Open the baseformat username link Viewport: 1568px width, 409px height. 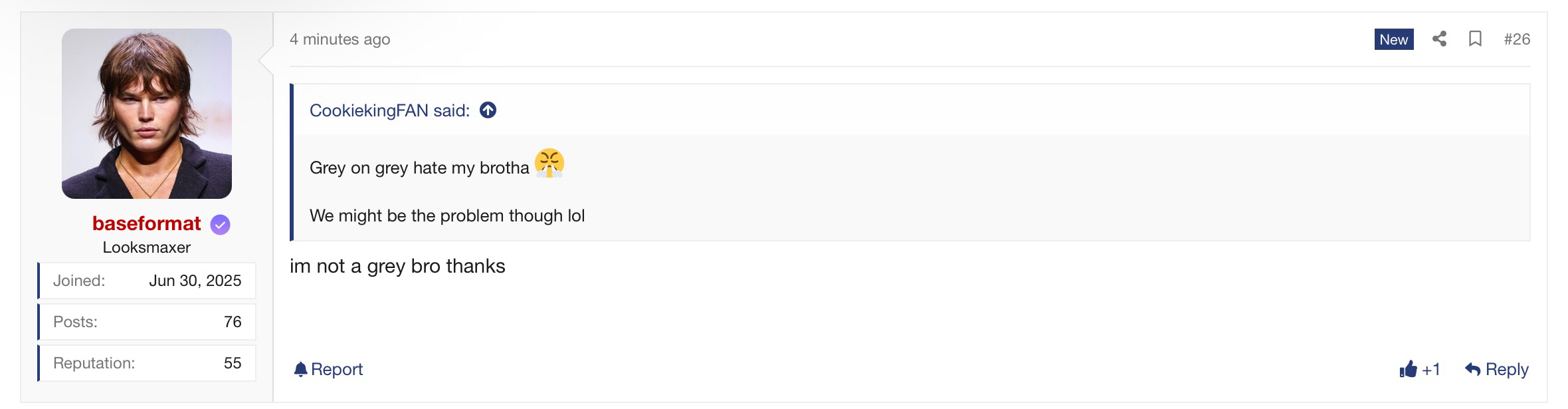point(146,223)
